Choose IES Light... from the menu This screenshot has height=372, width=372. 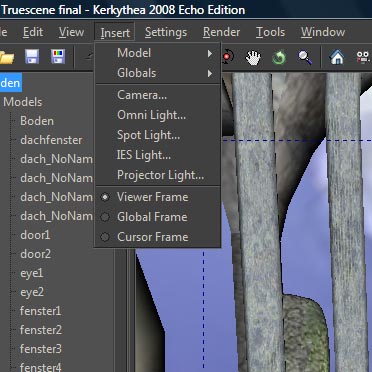tap(158, 155)
